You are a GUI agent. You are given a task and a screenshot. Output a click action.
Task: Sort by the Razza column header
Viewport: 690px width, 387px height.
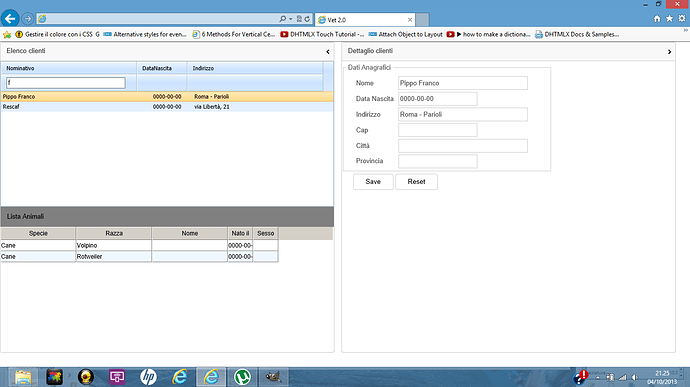[x=114, y=233]
